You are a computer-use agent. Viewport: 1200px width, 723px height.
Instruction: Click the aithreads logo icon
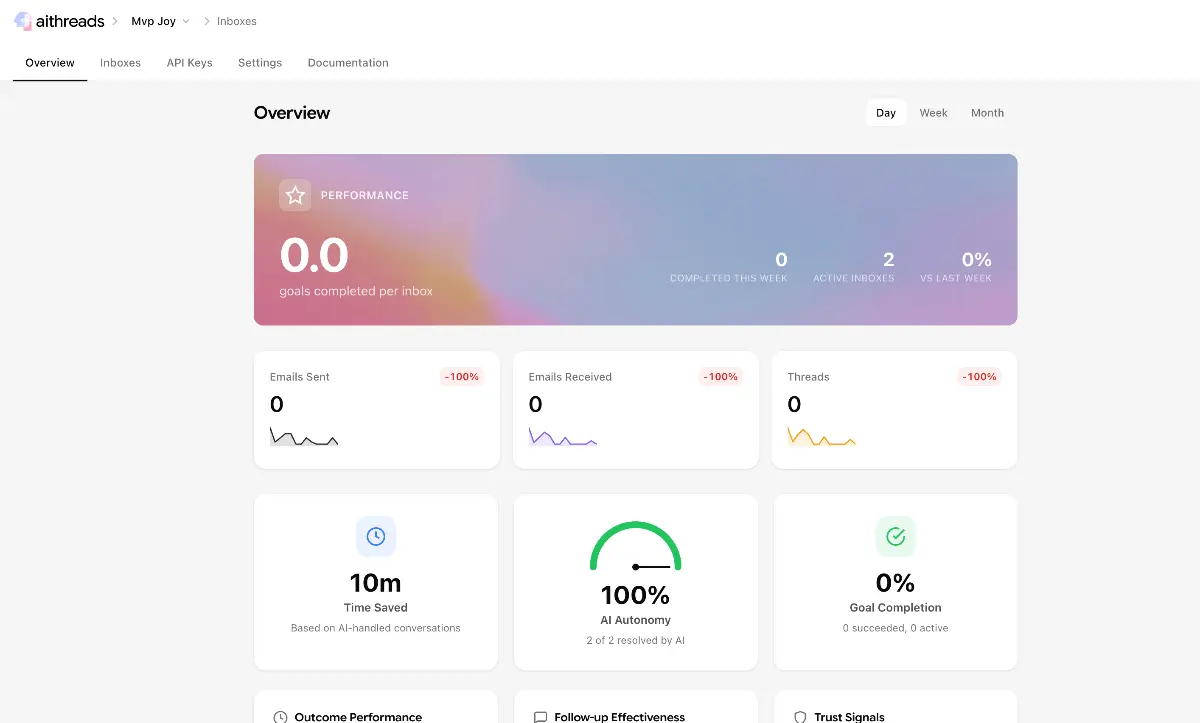point(22,20)
